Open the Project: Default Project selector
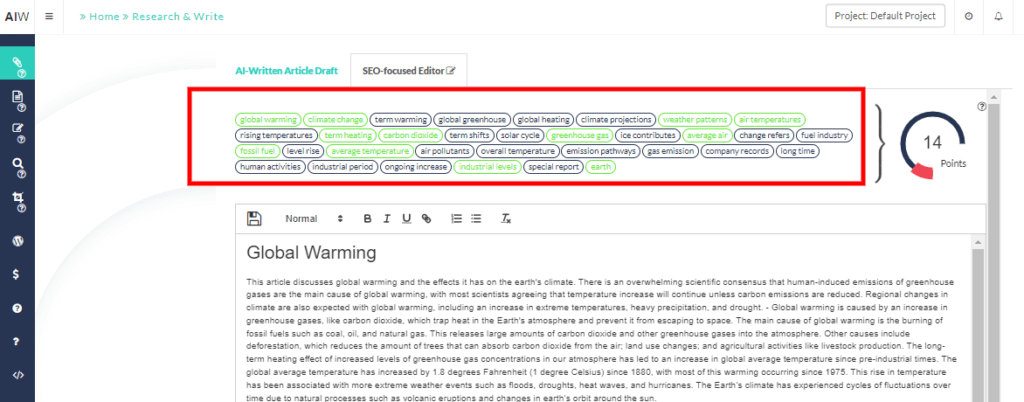Viewport: 1024px width, 402px height. [885, 16]
